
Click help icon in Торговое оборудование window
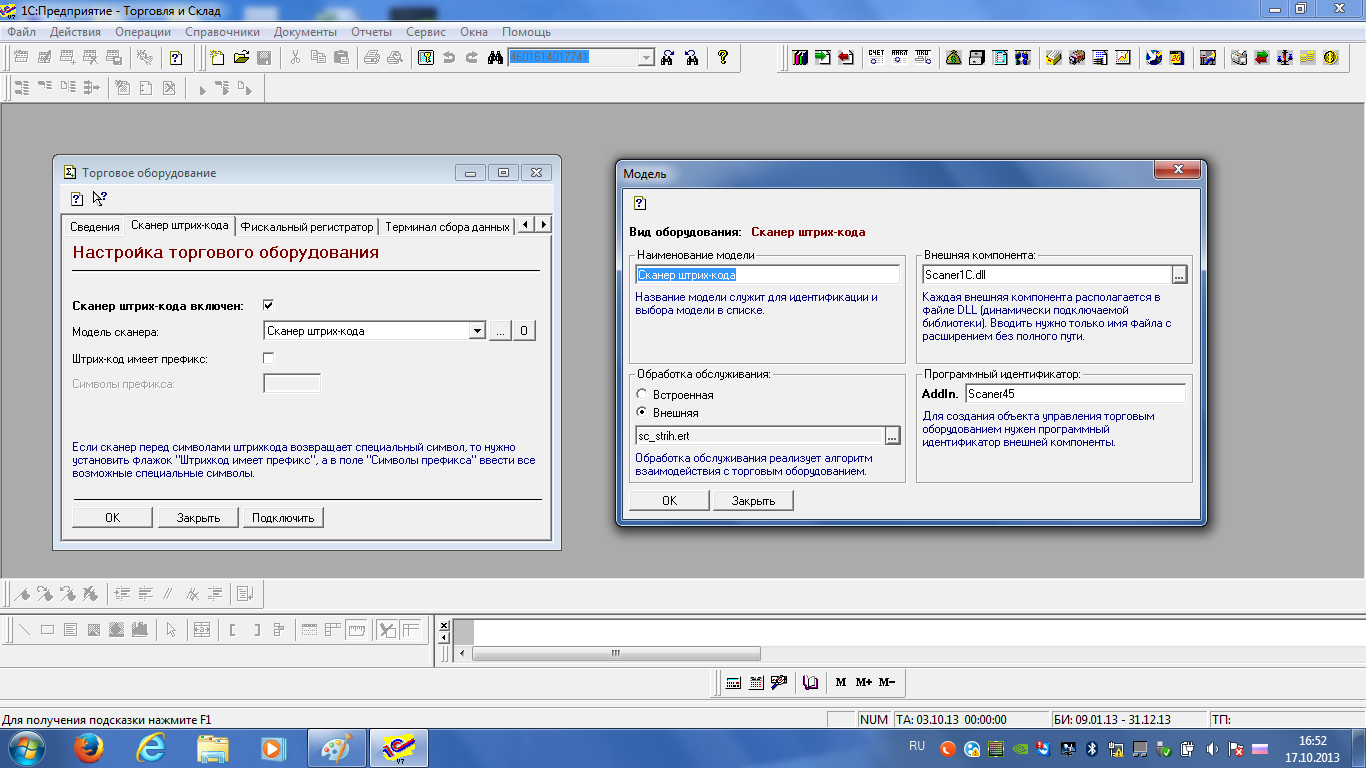77,198
